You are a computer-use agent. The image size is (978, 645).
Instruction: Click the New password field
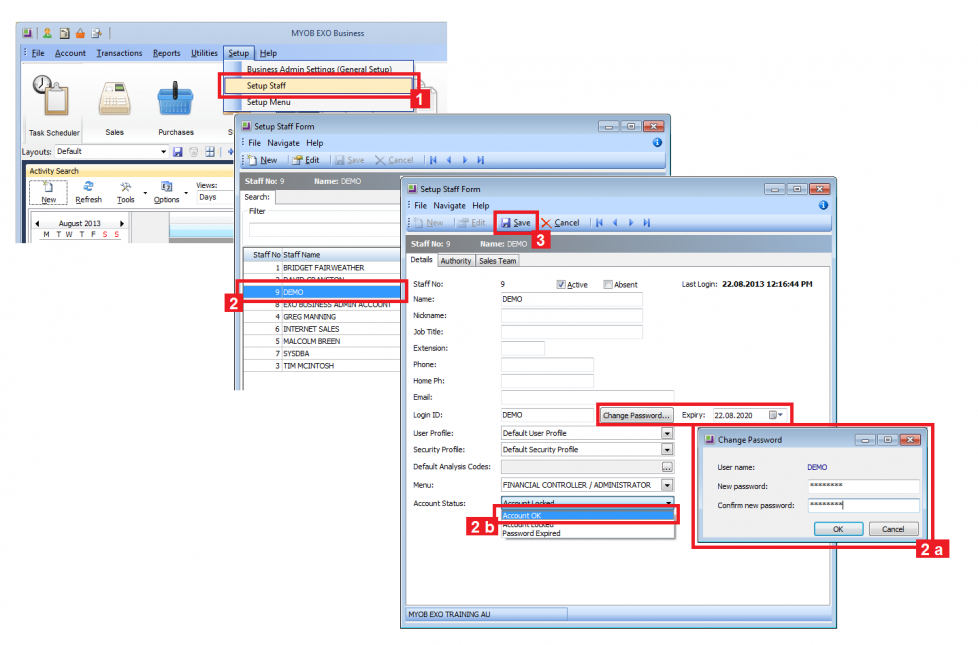863,486
